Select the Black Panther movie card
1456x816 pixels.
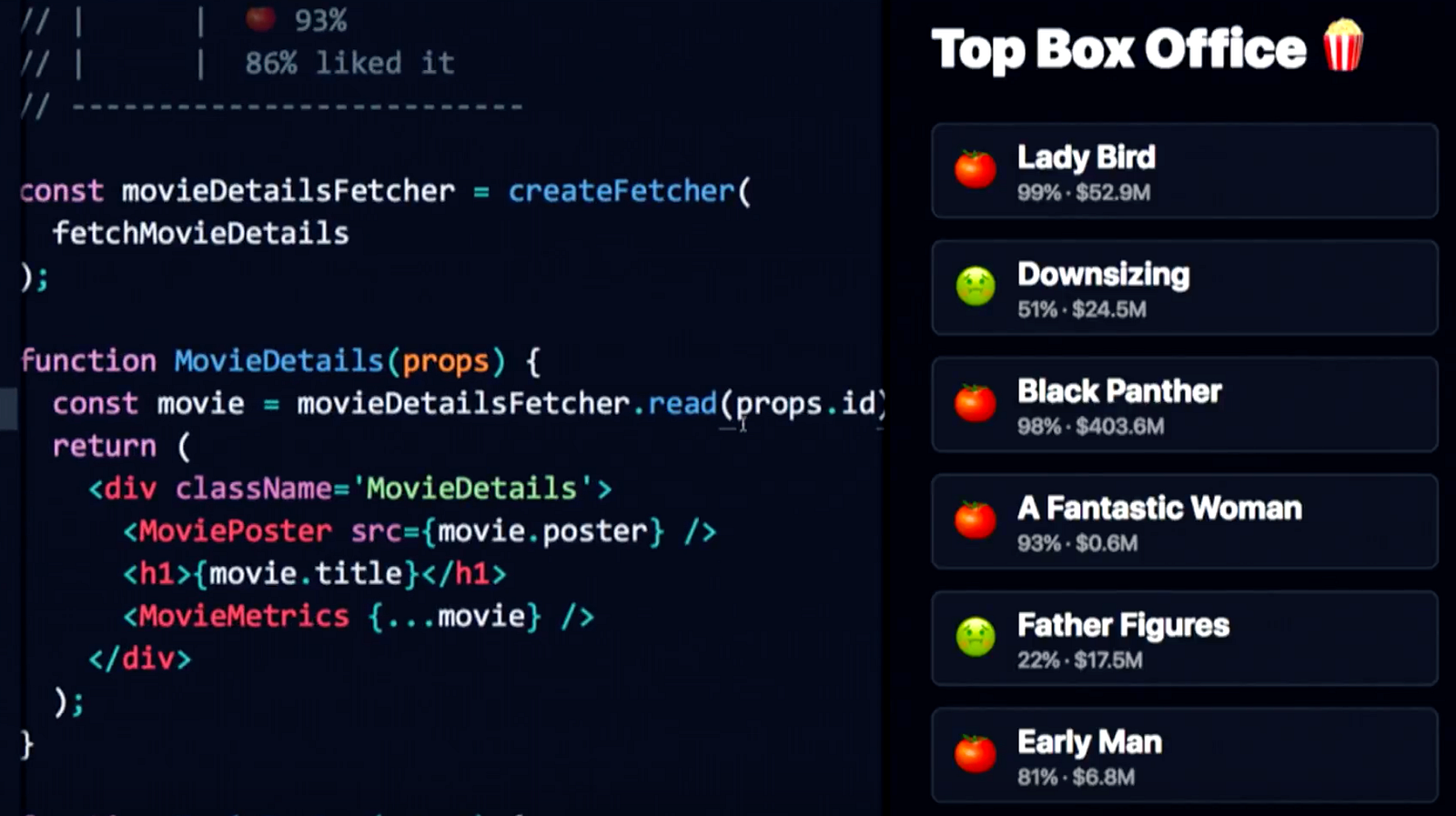[x=1184, y=405]
